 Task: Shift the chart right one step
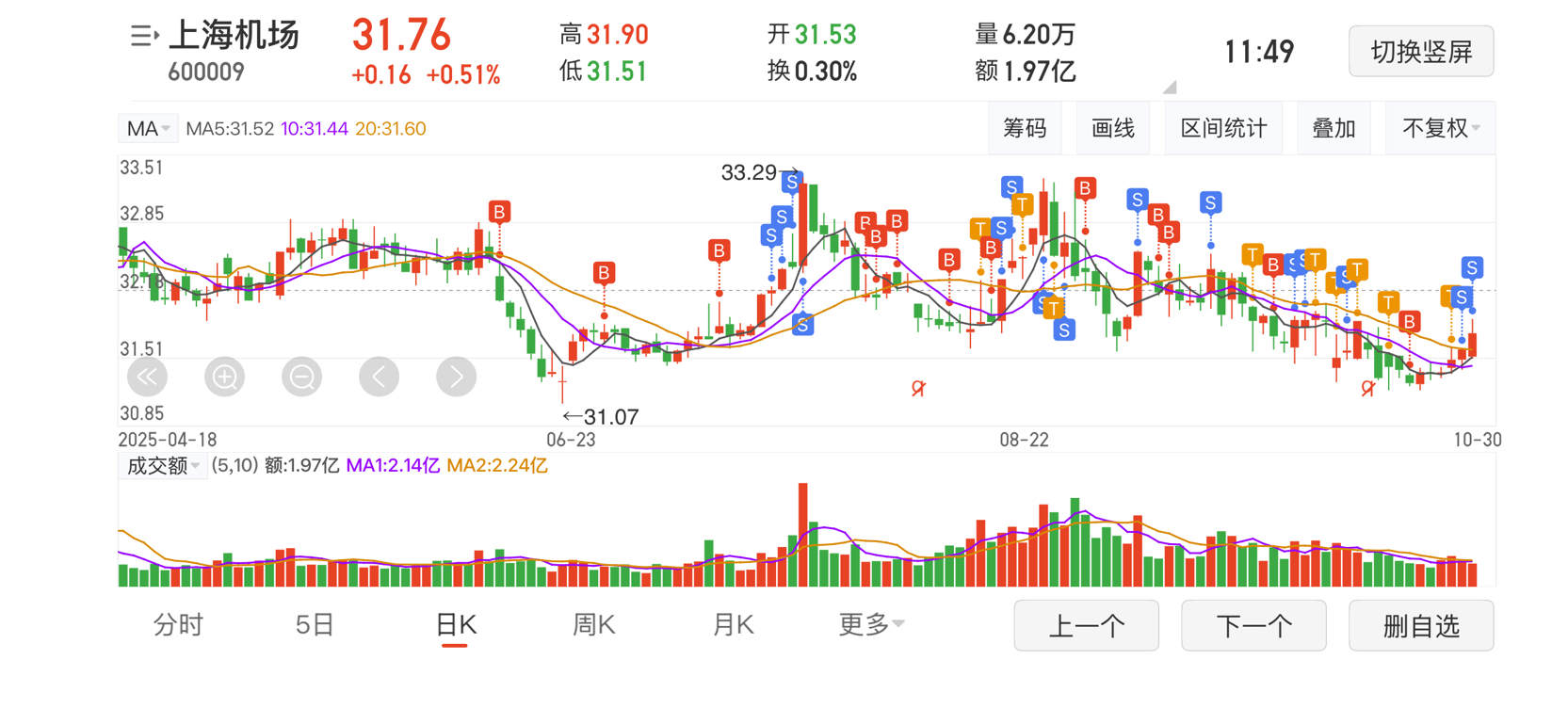pyautogui.click(x=456, y=377)
